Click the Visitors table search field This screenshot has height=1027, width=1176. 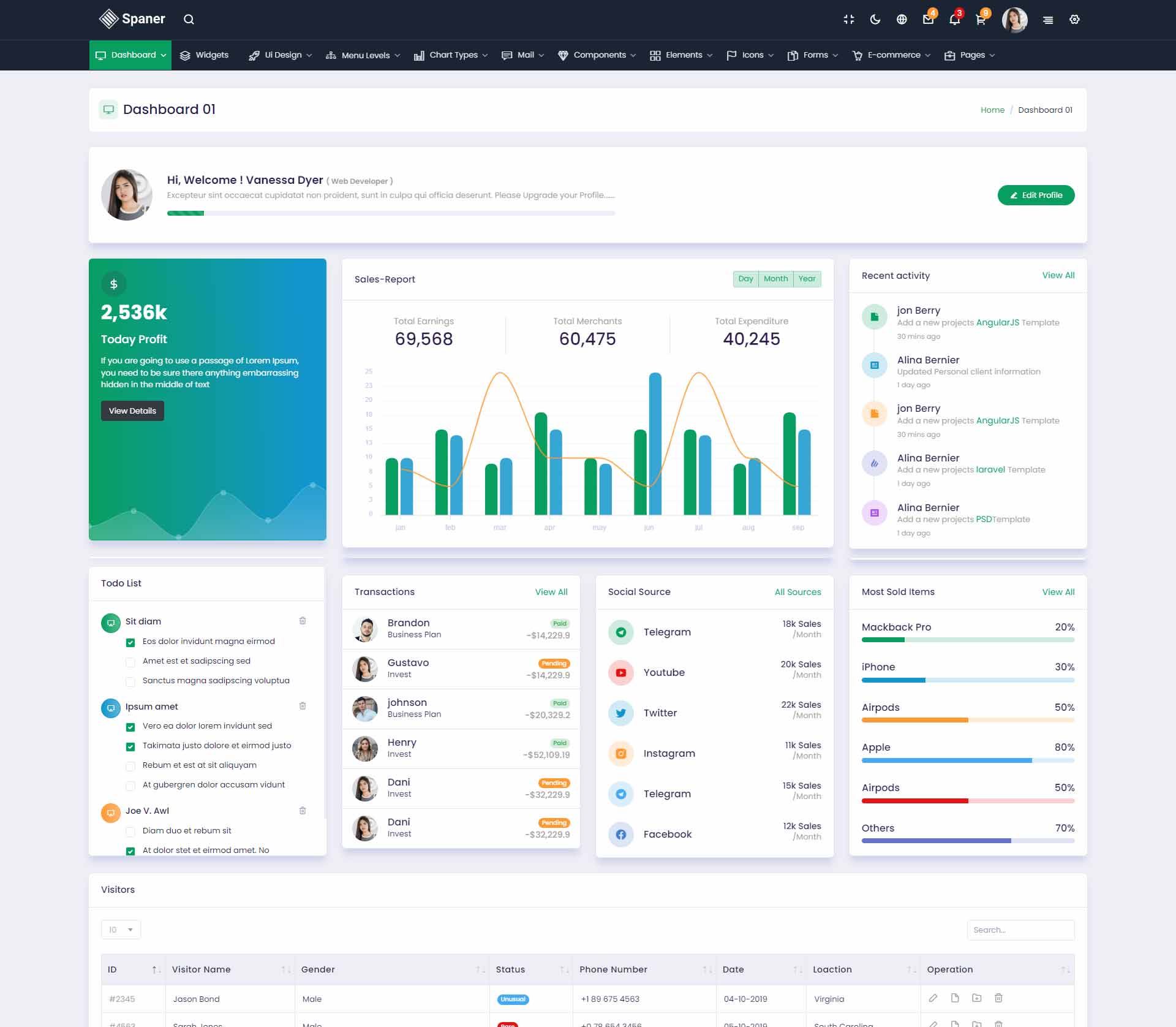(1020, 930)
